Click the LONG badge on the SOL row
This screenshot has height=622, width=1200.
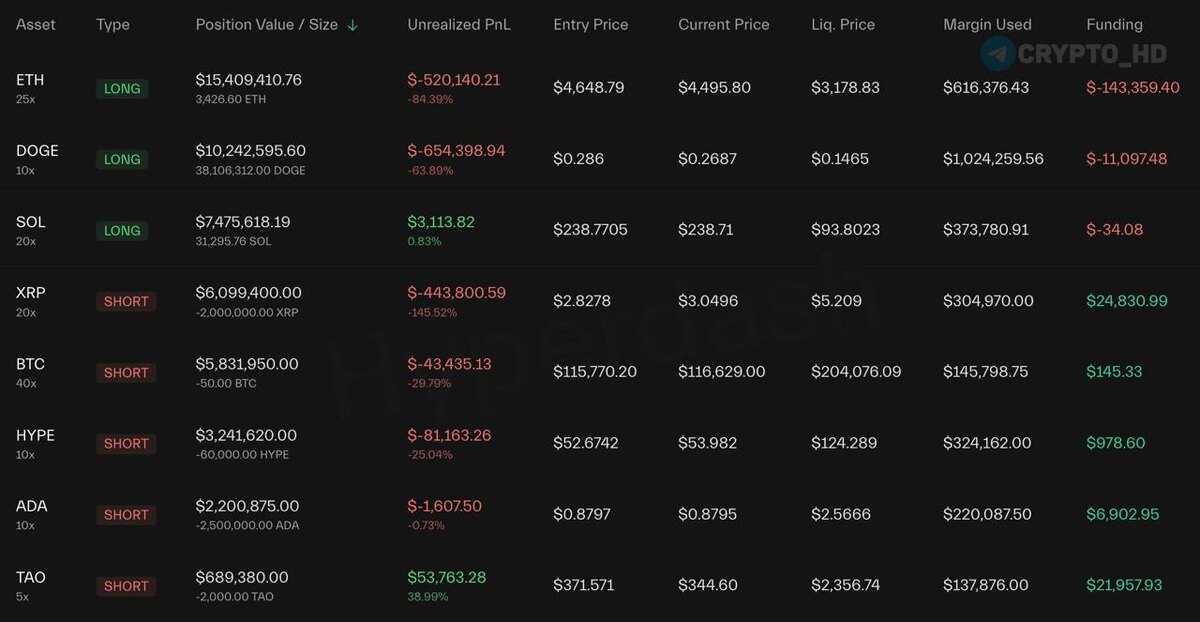click(x=123, y=230)
